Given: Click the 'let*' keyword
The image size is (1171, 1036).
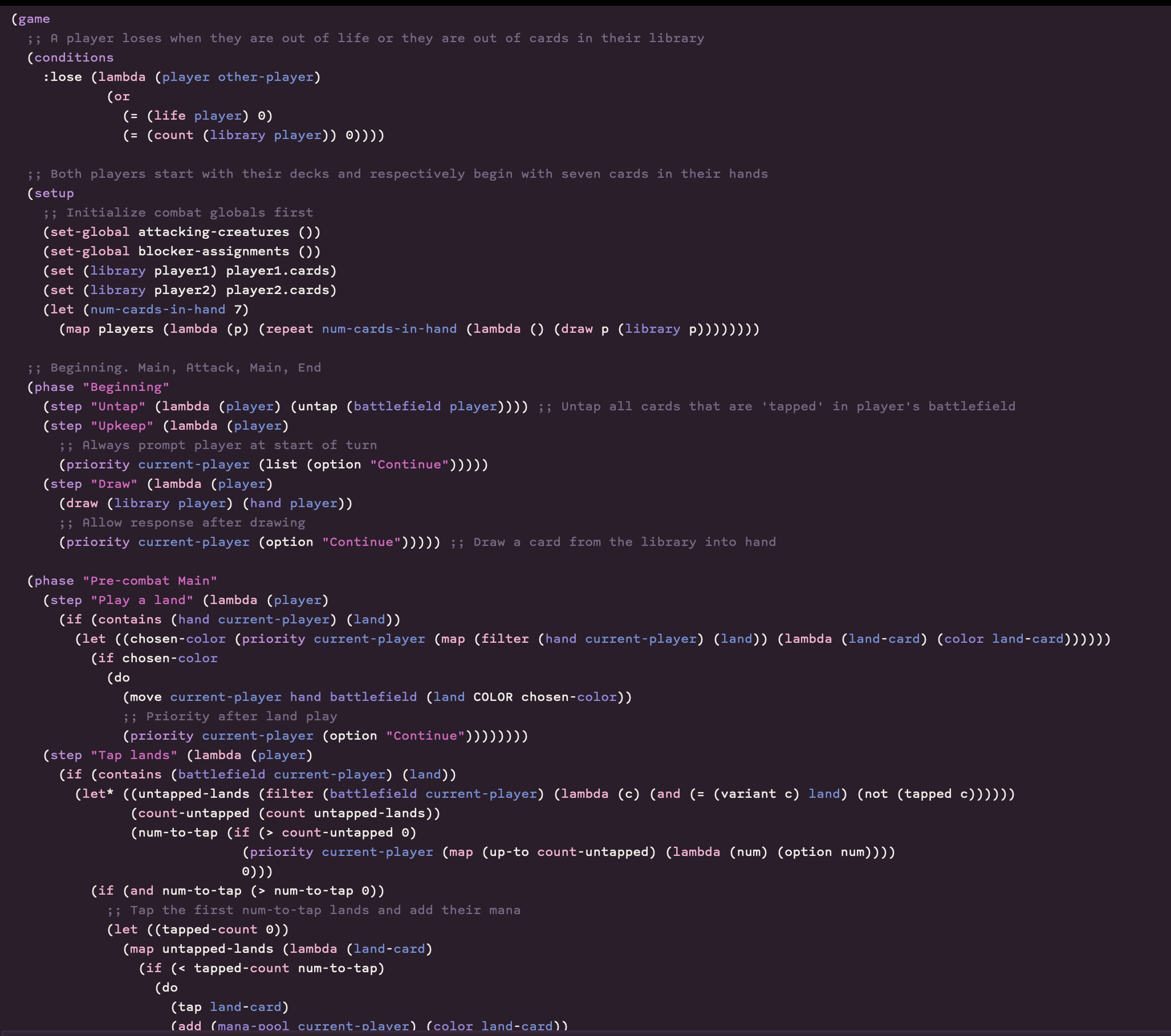Looking at the screenshot, I should click(98, 794).
